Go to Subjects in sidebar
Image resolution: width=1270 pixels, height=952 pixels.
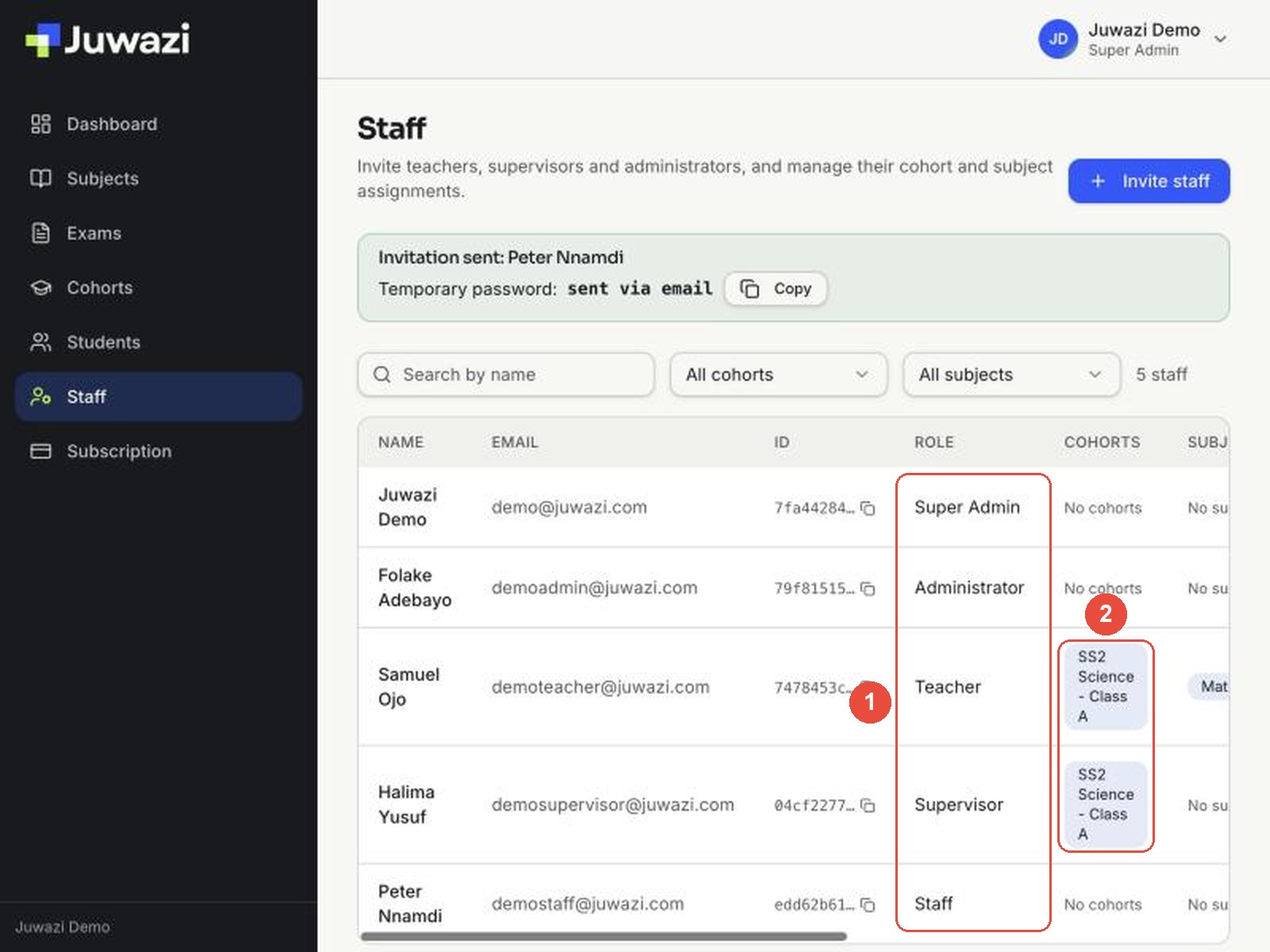click(159, 178)
